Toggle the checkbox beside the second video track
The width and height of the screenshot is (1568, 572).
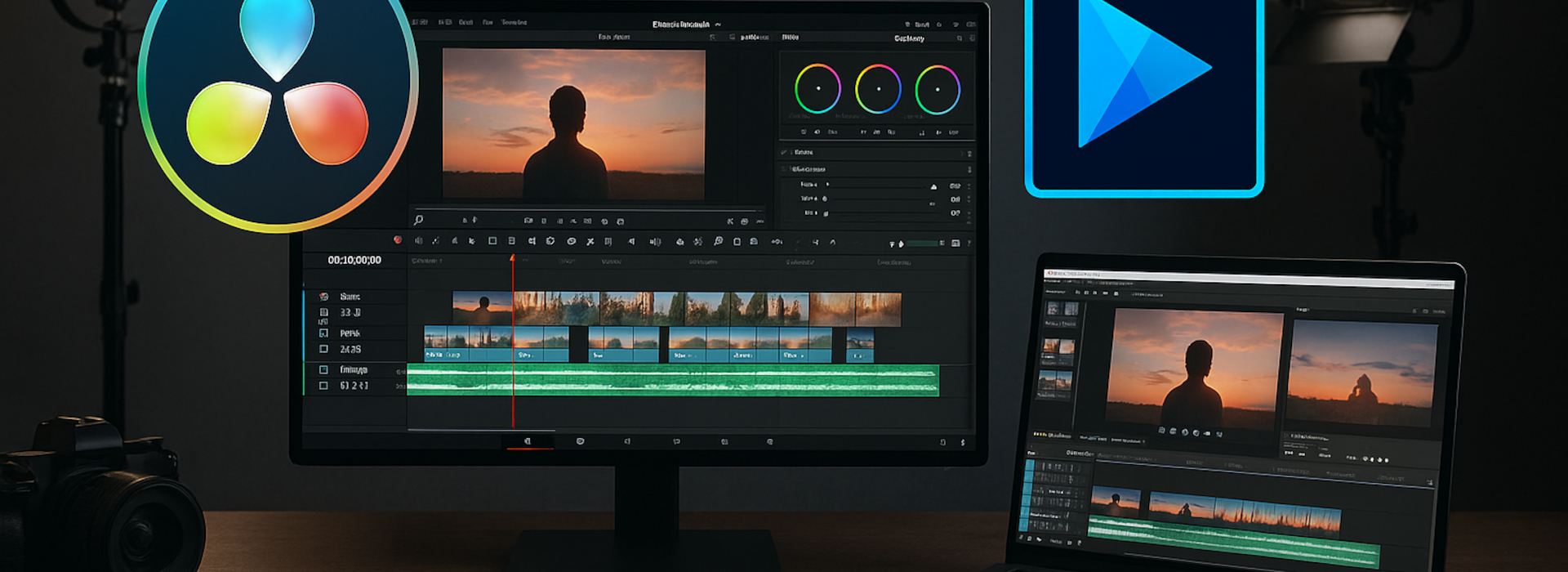pyautogui.click(x=323, y=349)
